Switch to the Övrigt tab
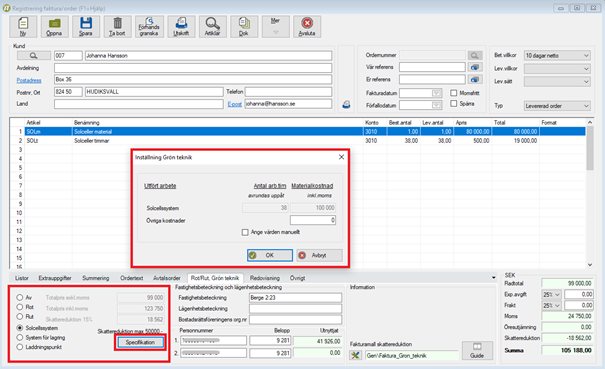The height and width of the screenshot is (369, 605). point(297,278)
